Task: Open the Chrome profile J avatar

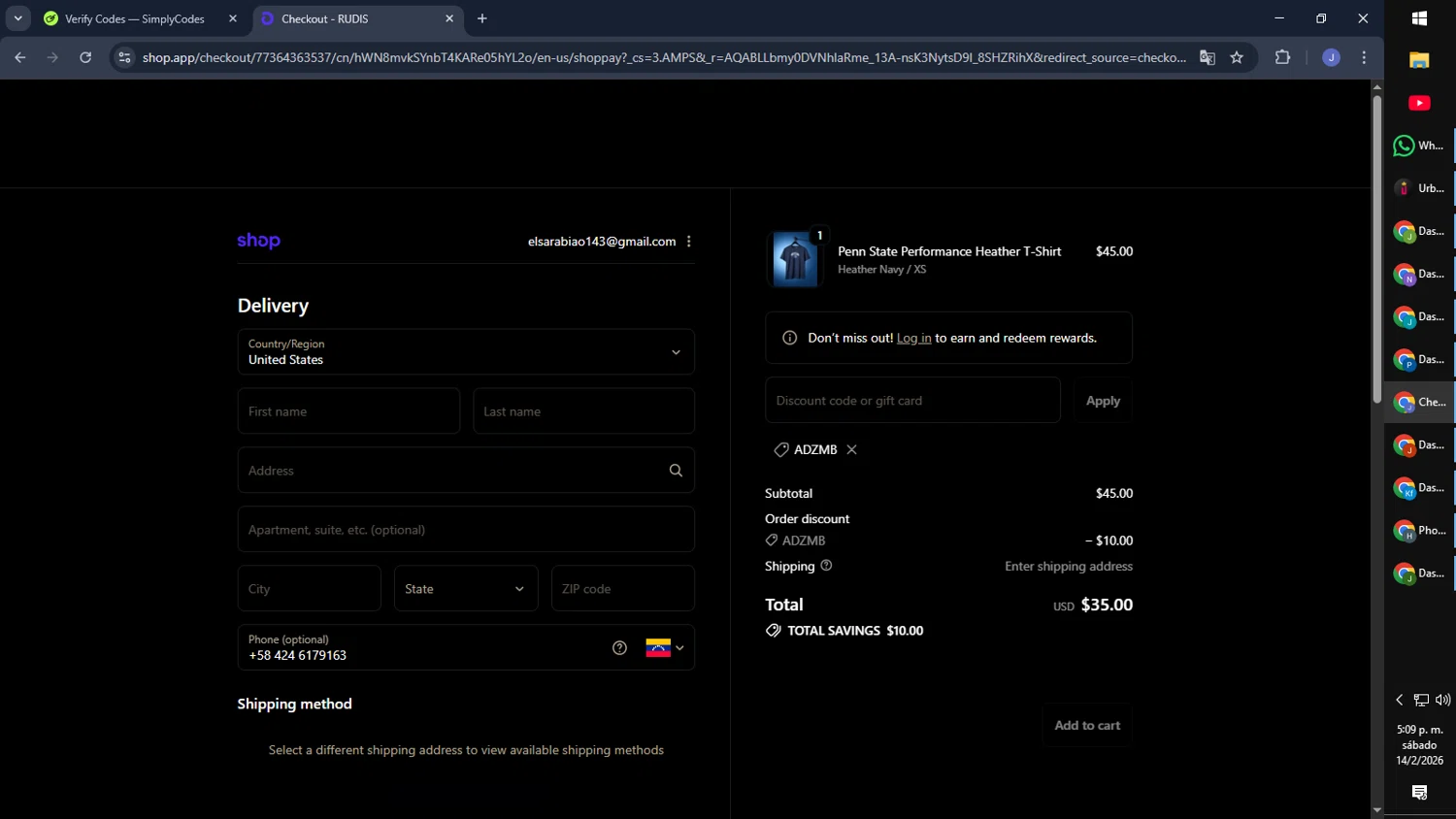Action: [1331, 58]
